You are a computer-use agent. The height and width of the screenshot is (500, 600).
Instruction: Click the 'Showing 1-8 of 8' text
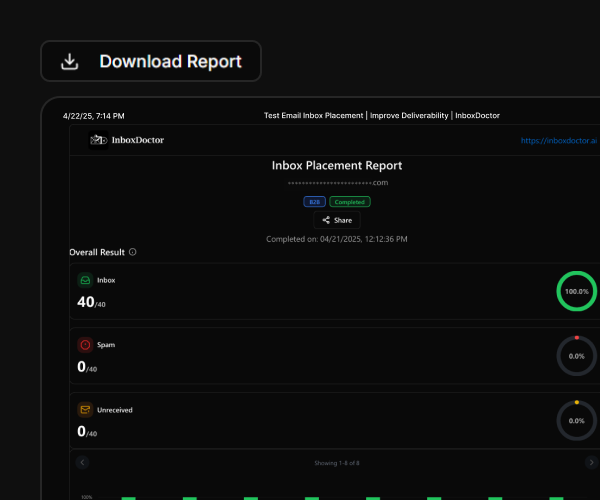(x=337, y=463)
